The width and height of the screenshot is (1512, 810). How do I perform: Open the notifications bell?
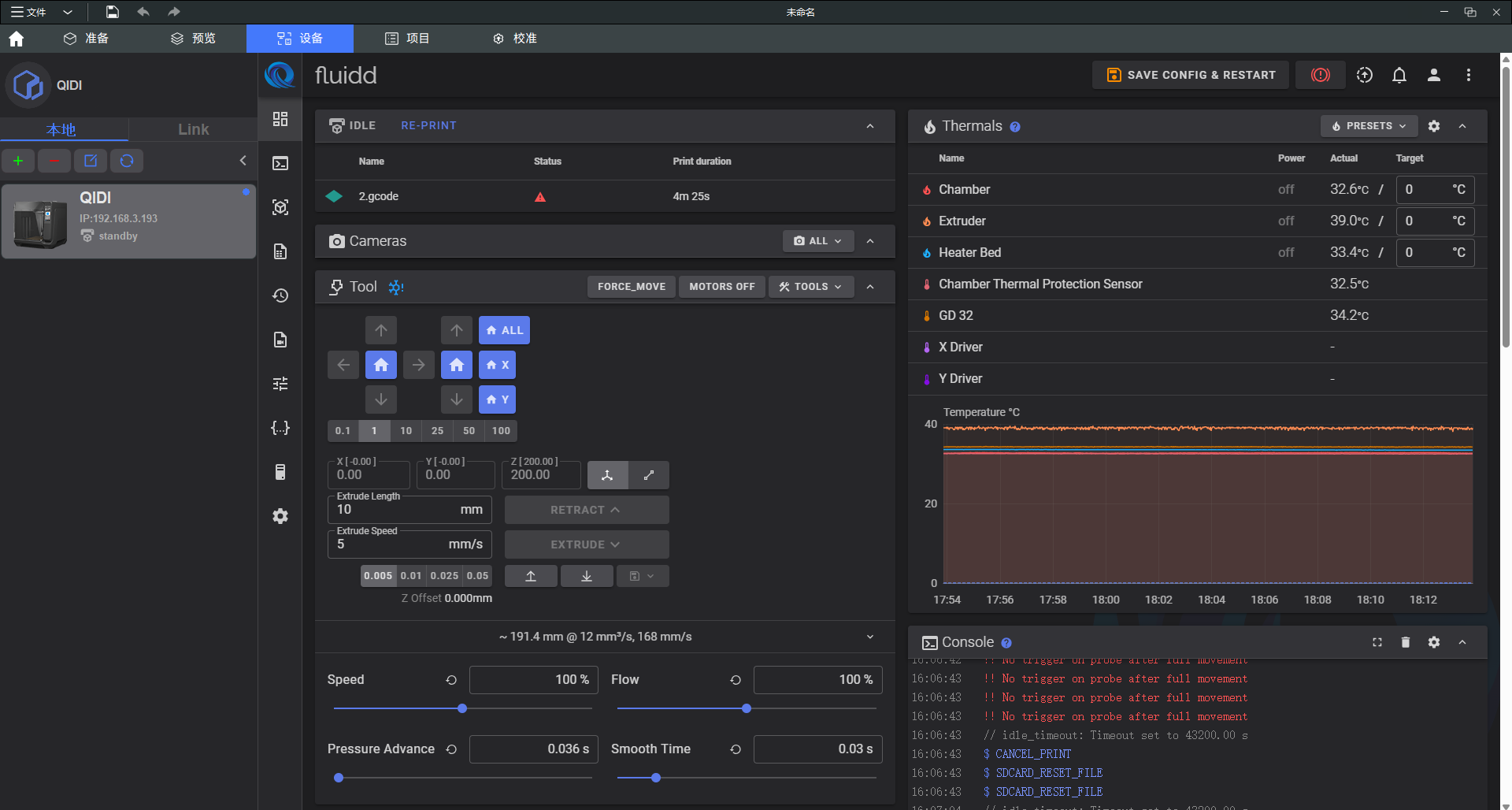(1399, 75)
